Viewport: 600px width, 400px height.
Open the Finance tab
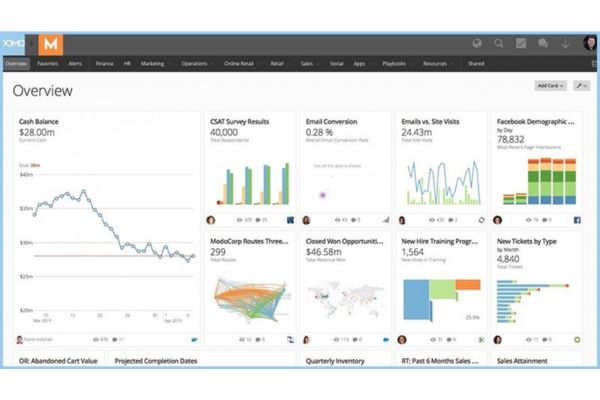(104, 64)
